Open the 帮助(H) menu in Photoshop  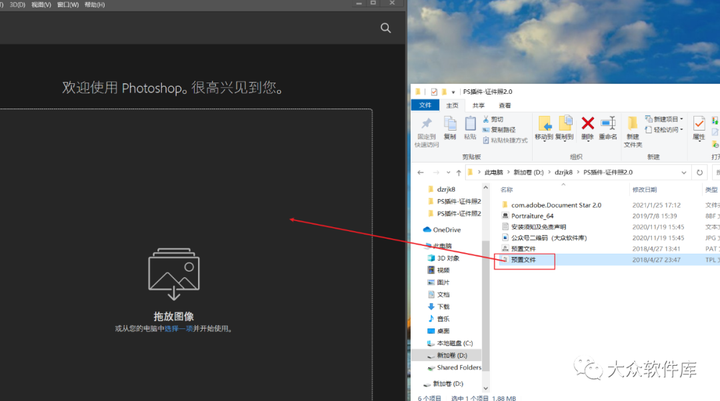point(95,5)
